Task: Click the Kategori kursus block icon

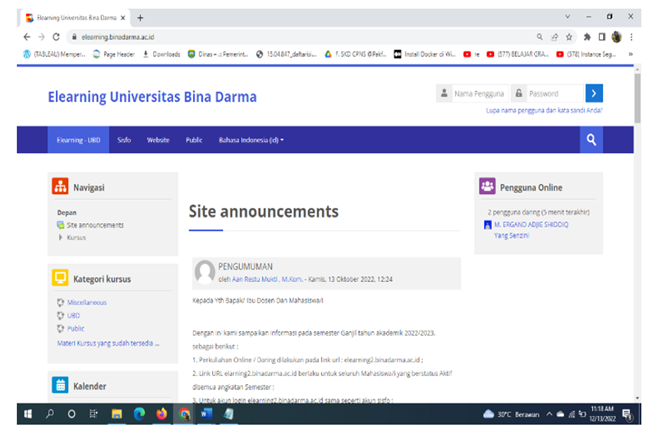Action: coord(60,278)
